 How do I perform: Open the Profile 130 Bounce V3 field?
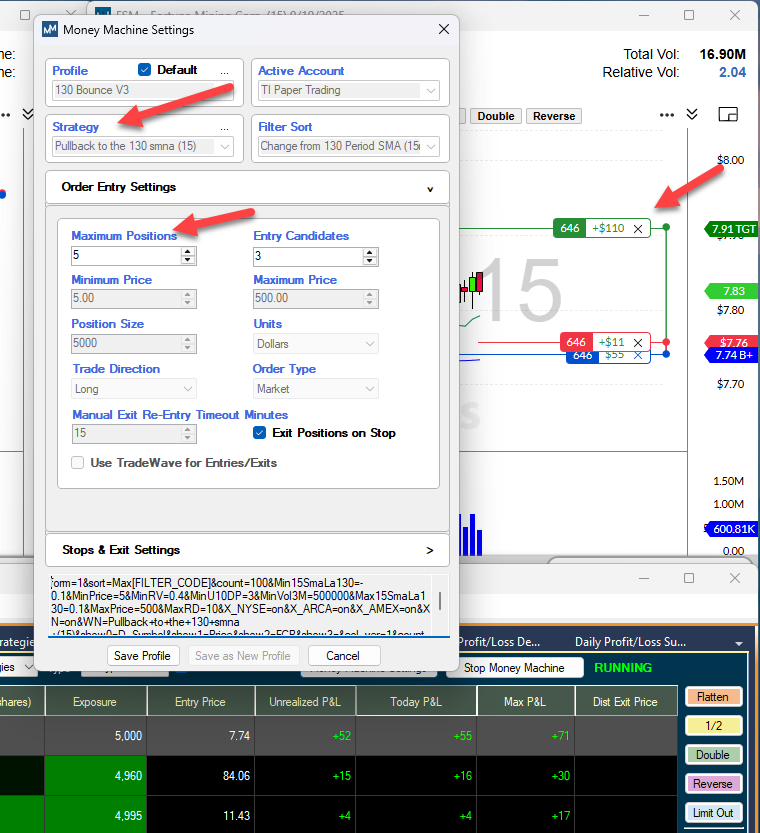coord(143,90)
